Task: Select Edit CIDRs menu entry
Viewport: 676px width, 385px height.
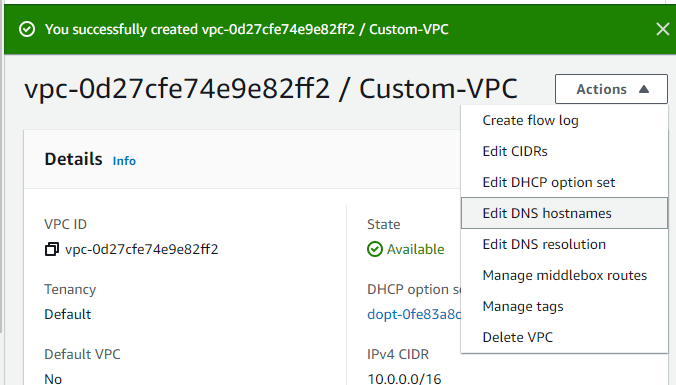Action: [x=564, y=151]
